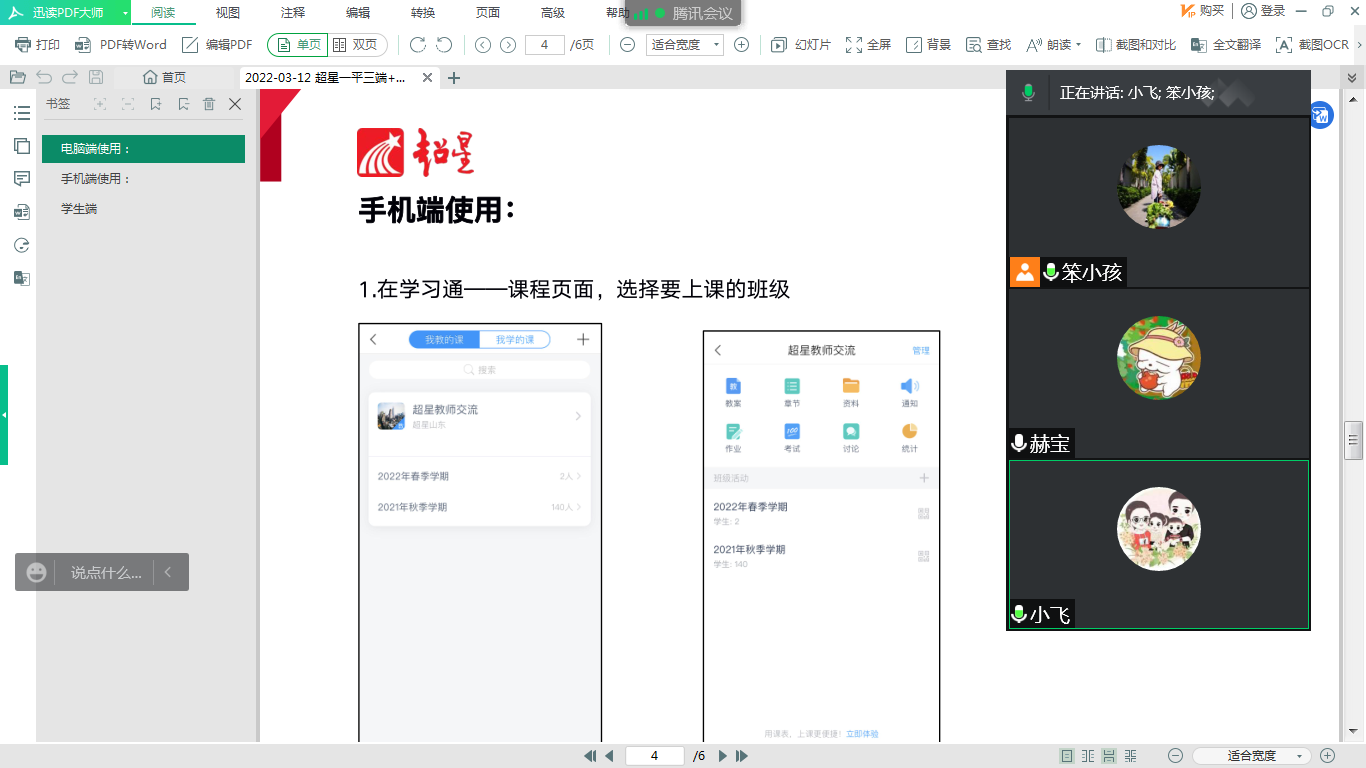Open the 页面 menu tab

pyautogui.click(x=488, y=13)
